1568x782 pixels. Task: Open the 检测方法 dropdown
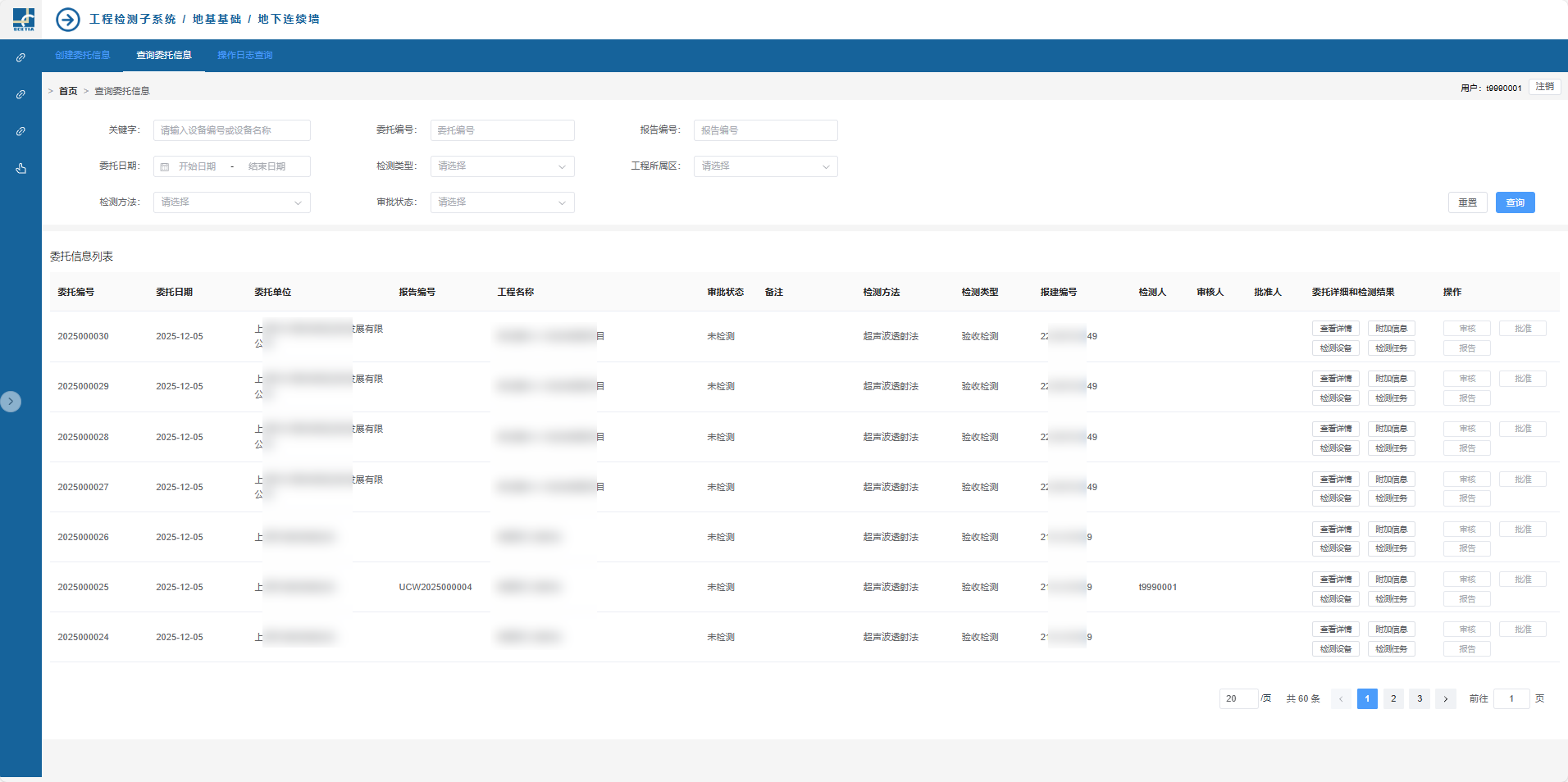tap(231, 202)
